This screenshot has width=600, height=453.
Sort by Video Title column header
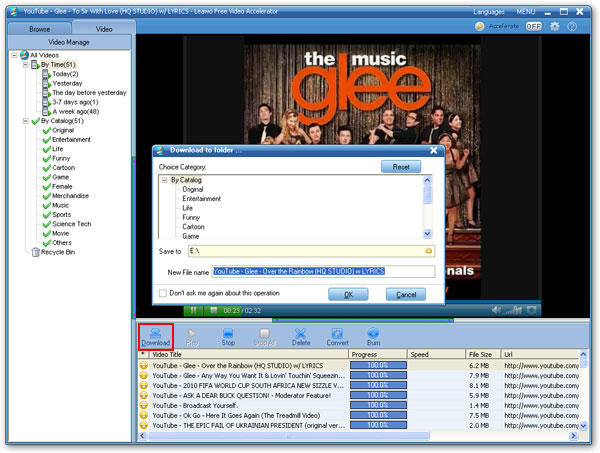tap(248, 354)
